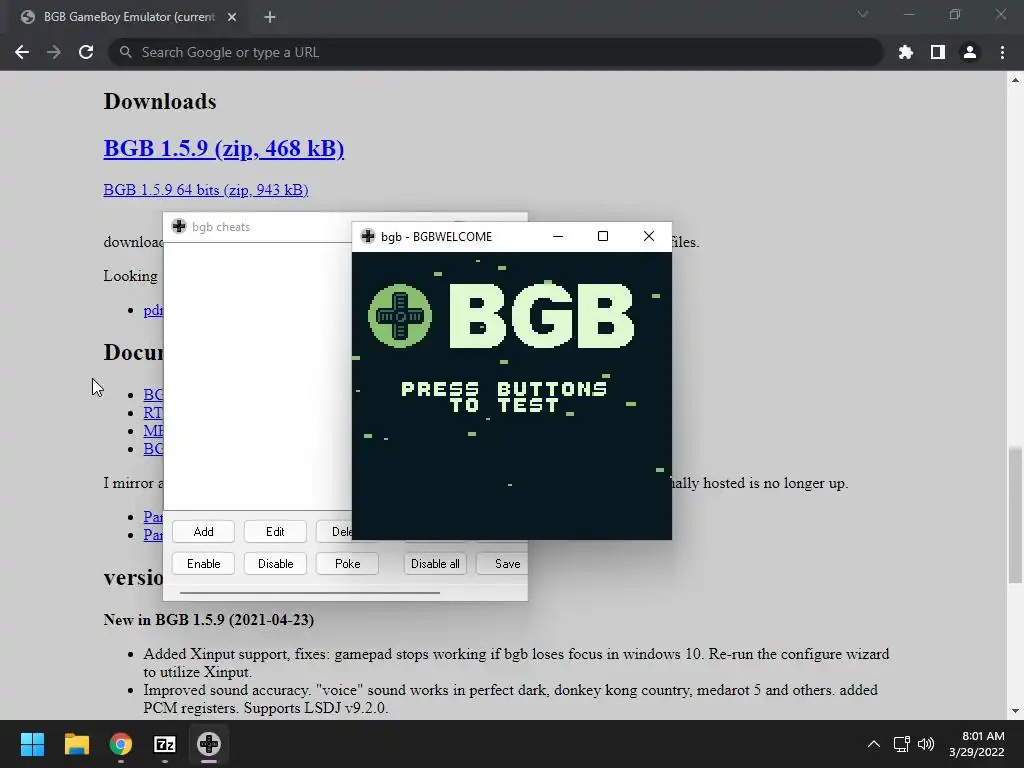Viewport: 1024px width, 768px height.
Task: Click Edit in the bgb cheats window
Action: [275, 532]
